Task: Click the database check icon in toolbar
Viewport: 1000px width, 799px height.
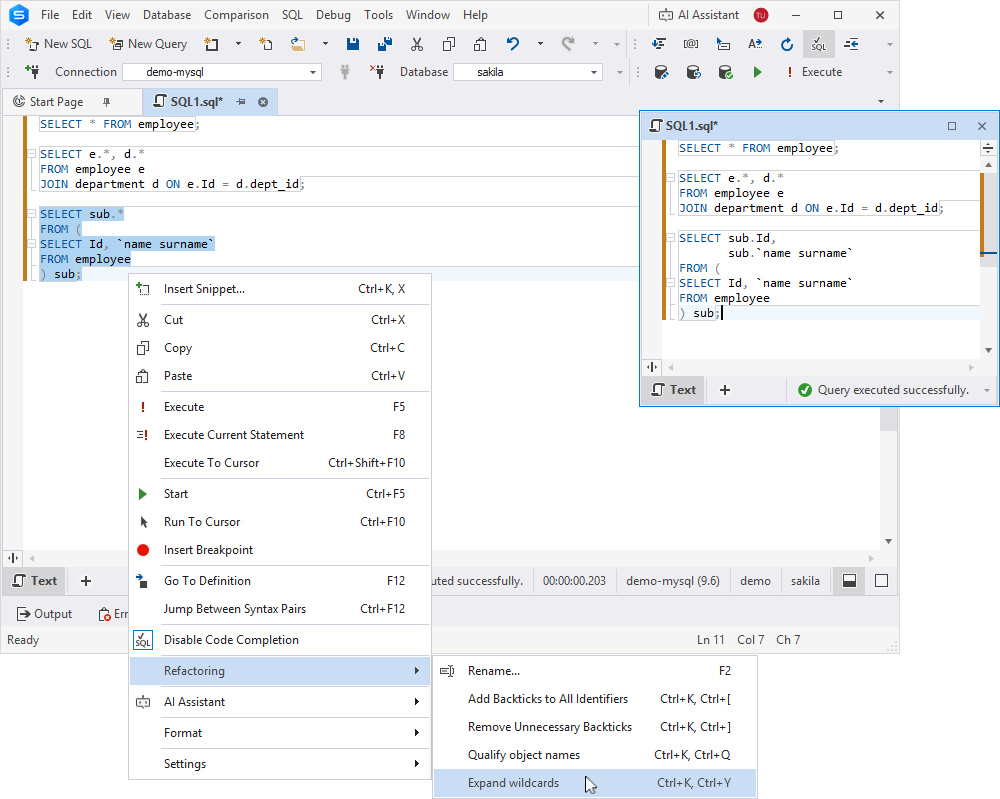Action: (x=725, y=72)
